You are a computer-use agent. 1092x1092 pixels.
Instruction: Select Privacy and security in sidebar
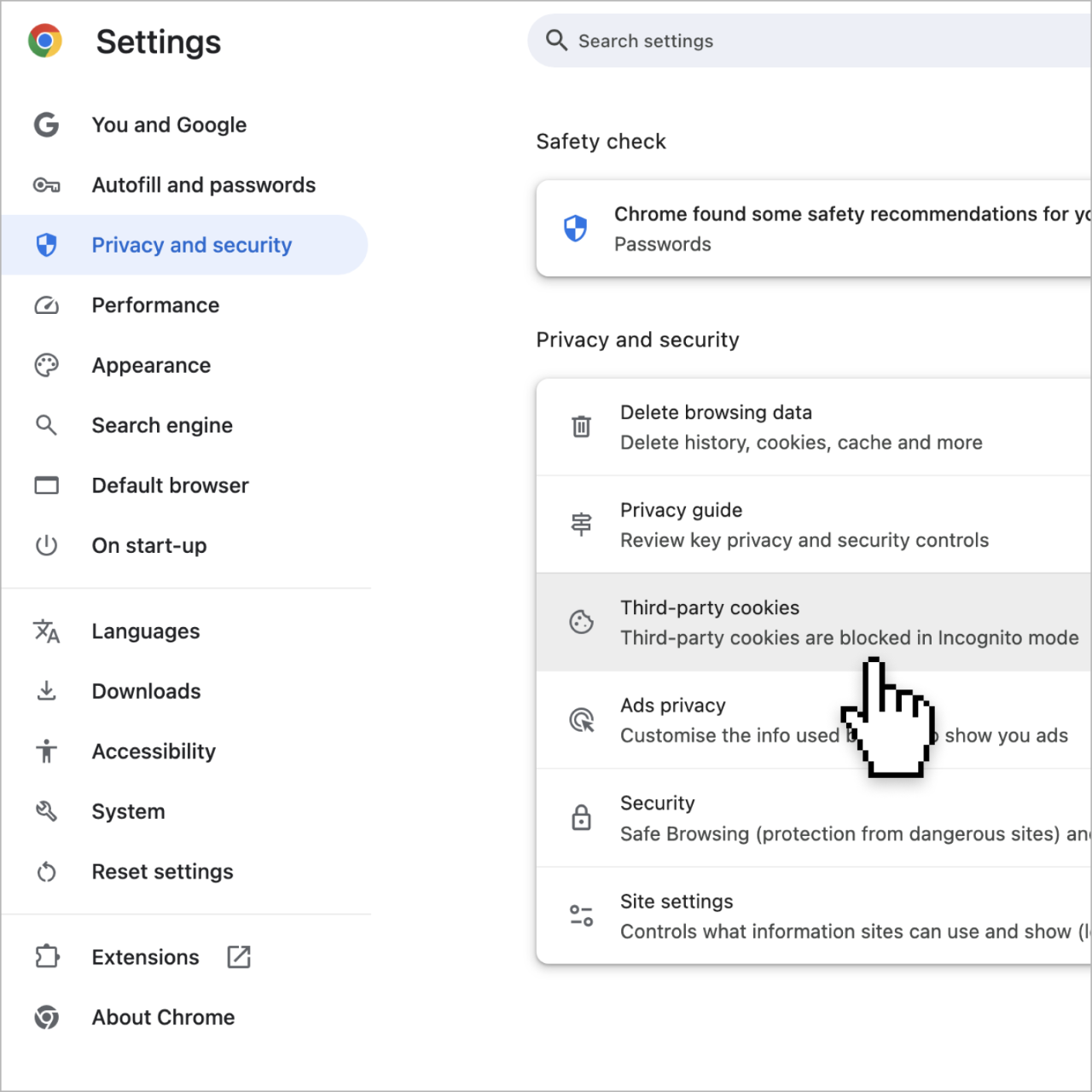click(185, 245)
